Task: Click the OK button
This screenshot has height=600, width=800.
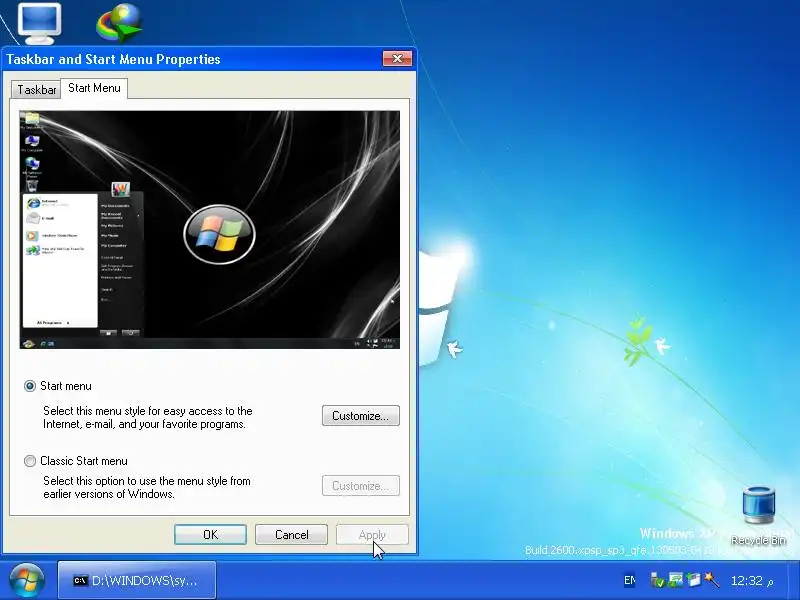Action: (x=210, y=535)
